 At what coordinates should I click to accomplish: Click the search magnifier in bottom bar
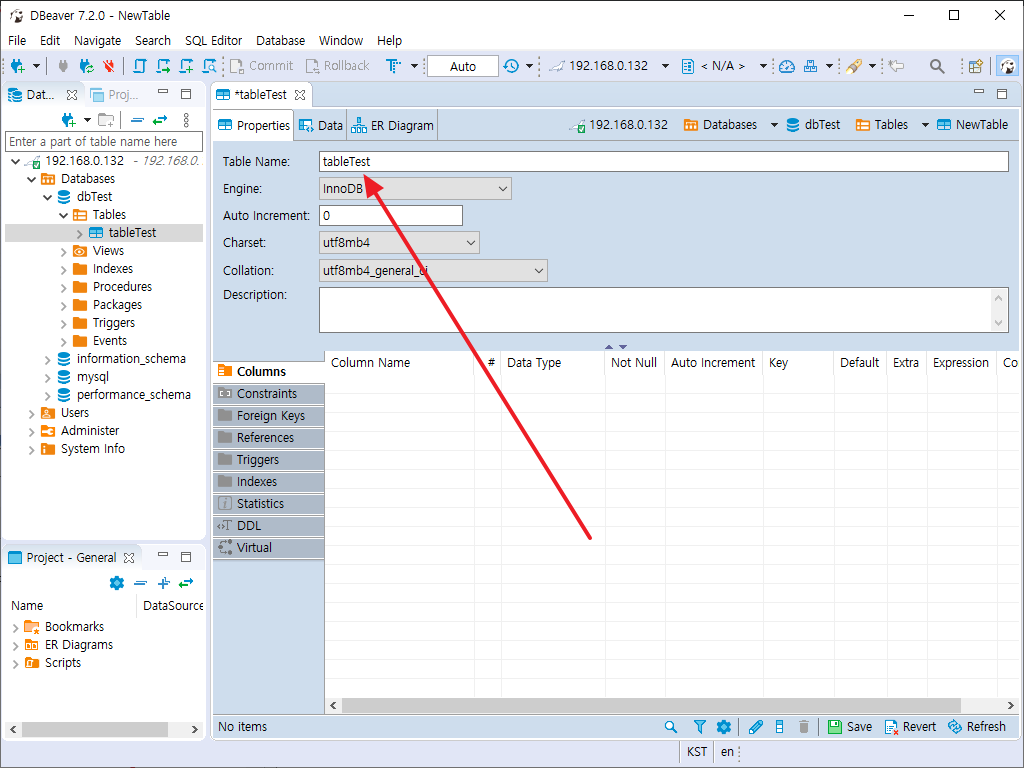pyautogui.click(x=671, y=726)
